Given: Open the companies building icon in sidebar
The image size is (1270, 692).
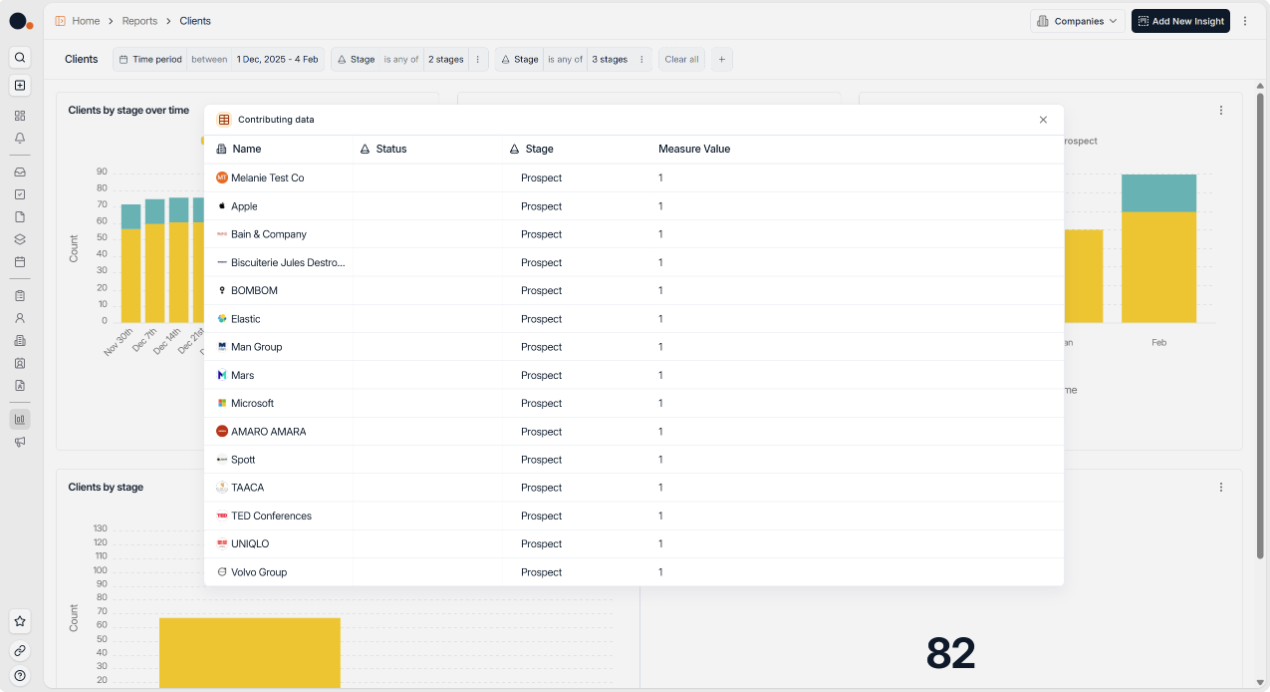Looking at the screenshot, I should 20,340.
